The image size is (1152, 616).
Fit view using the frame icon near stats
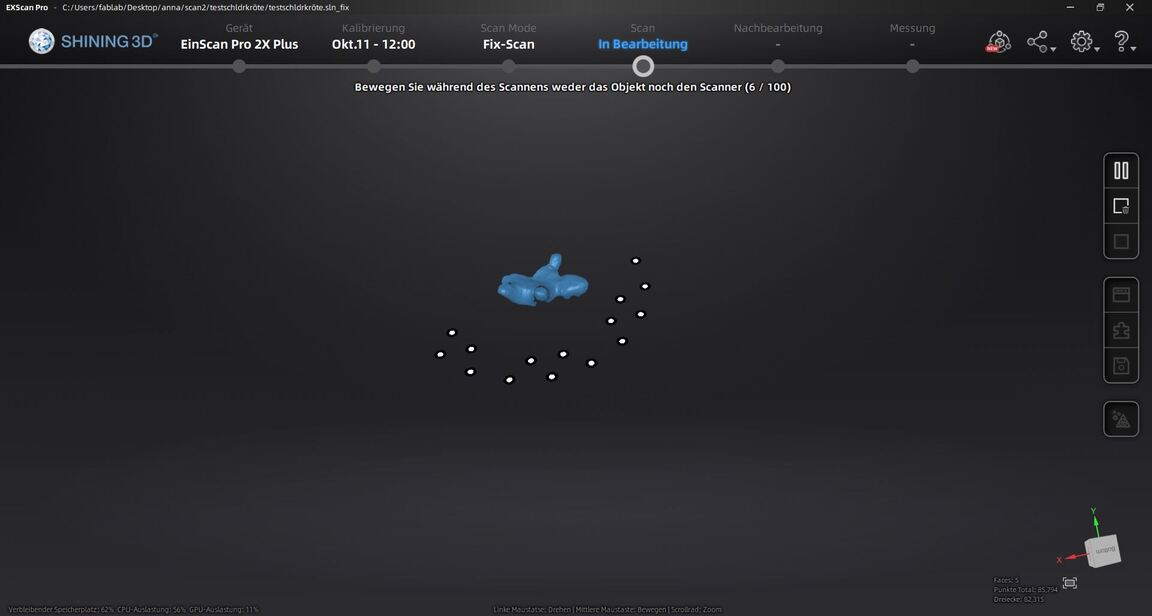click(1070, 583)
